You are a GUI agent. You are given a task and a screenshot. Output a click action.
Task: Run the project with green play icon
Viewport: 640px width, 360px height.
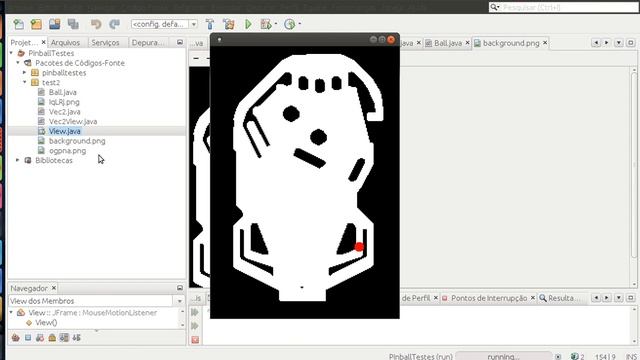coord(248,24)
